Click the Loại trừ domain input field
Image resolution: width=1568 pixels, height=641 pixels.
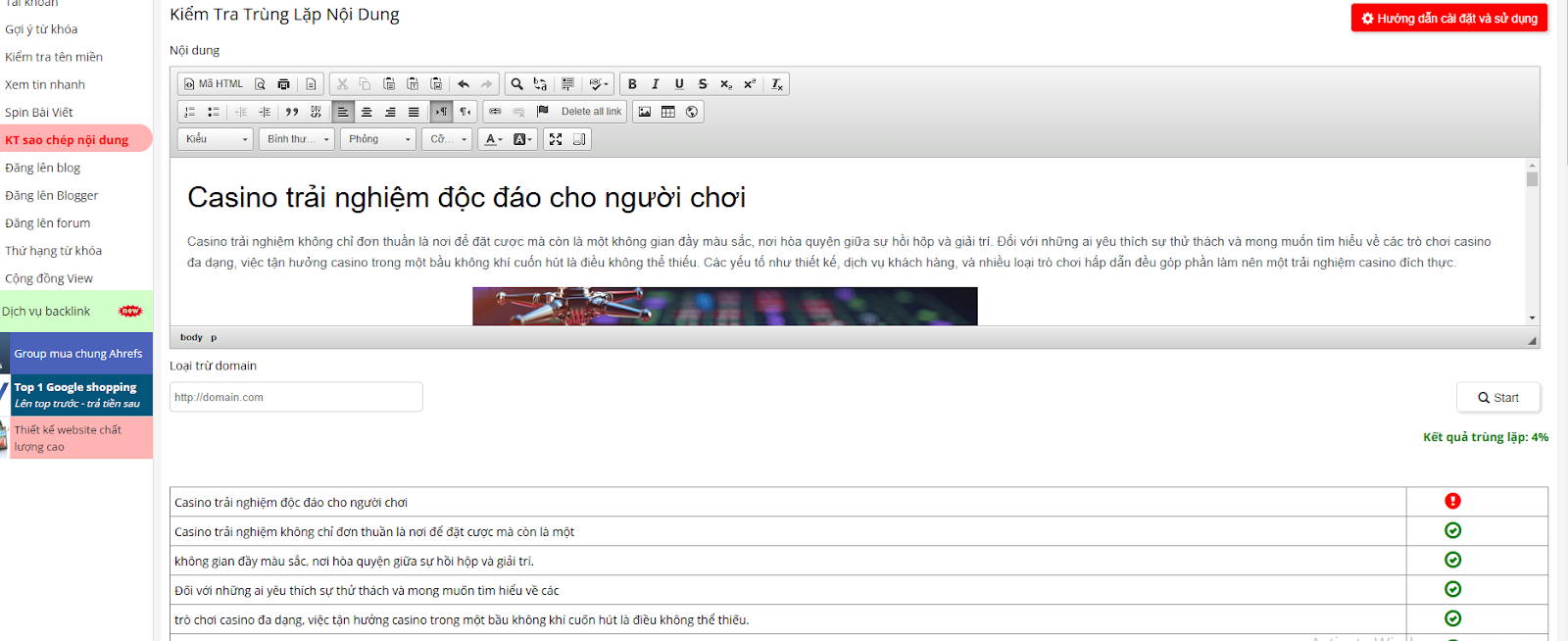tap(296, 397)
